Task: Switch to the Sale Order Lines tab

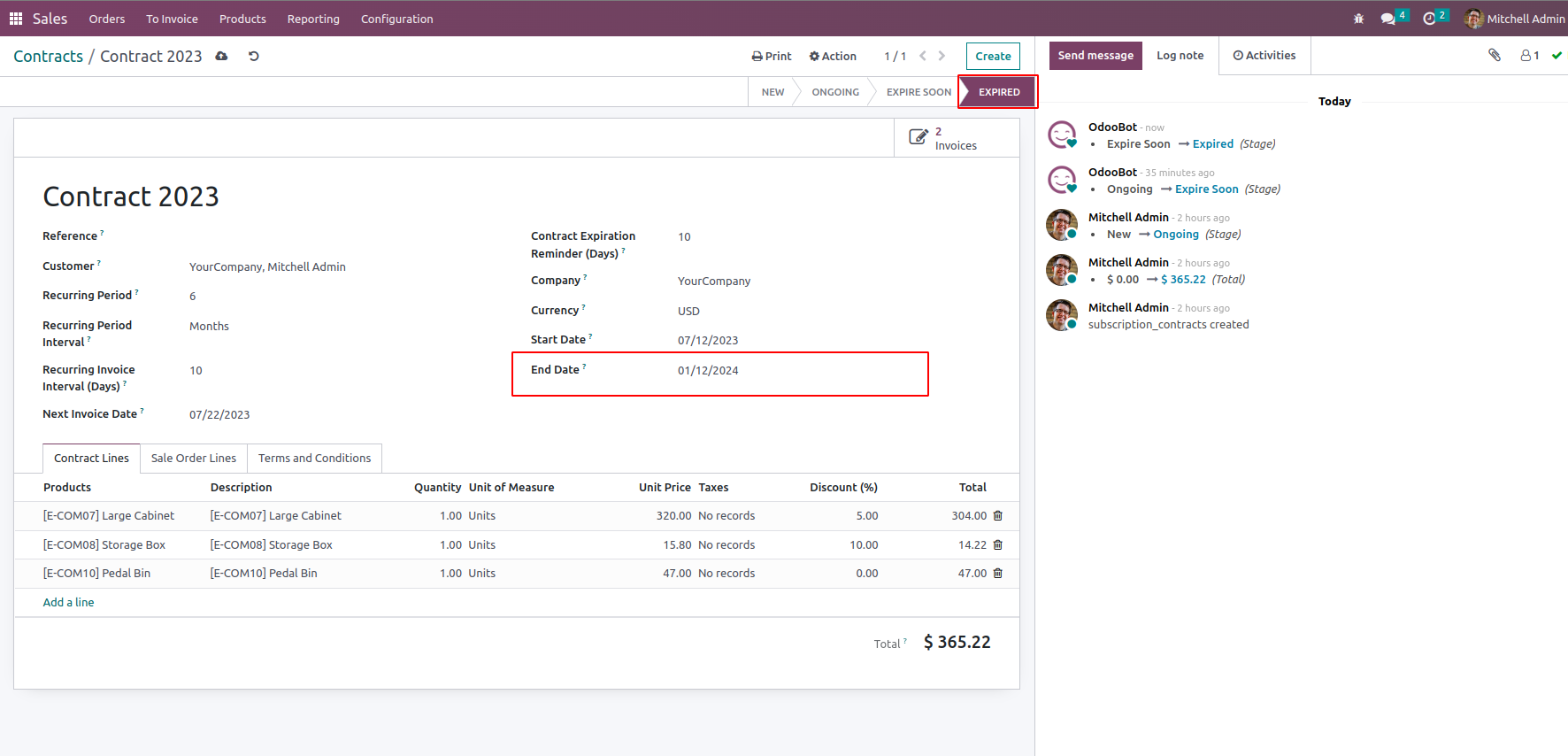Action: [194, 458]
